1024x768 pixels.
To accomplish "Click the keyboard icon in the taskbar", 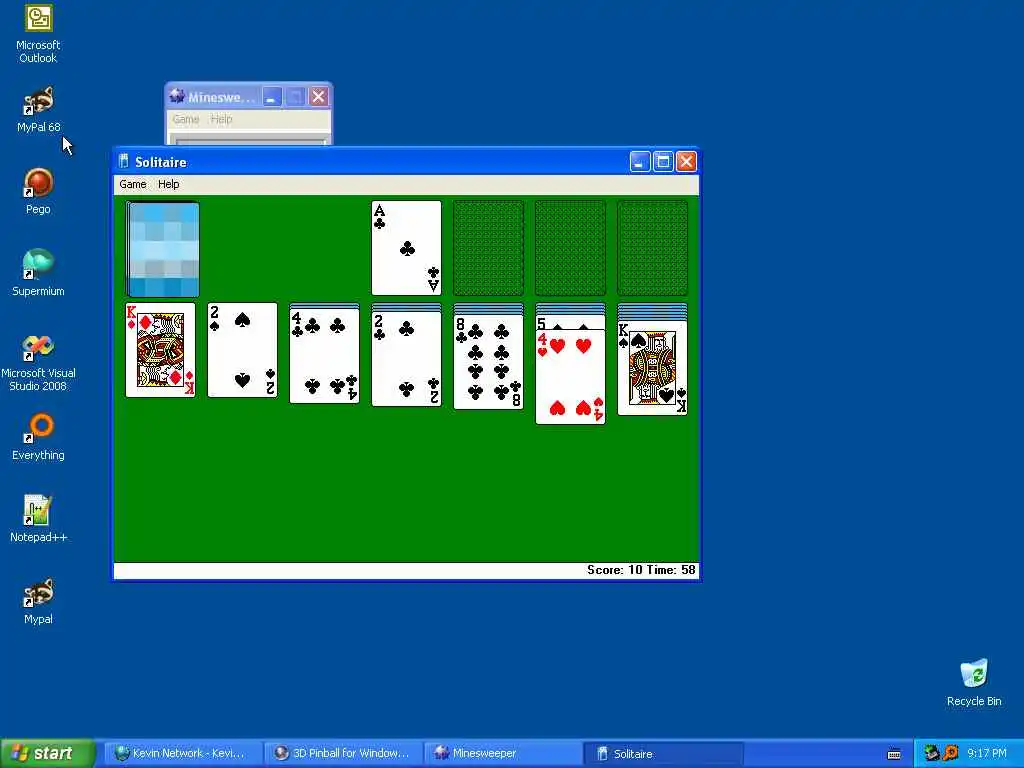I will point(894,754).
